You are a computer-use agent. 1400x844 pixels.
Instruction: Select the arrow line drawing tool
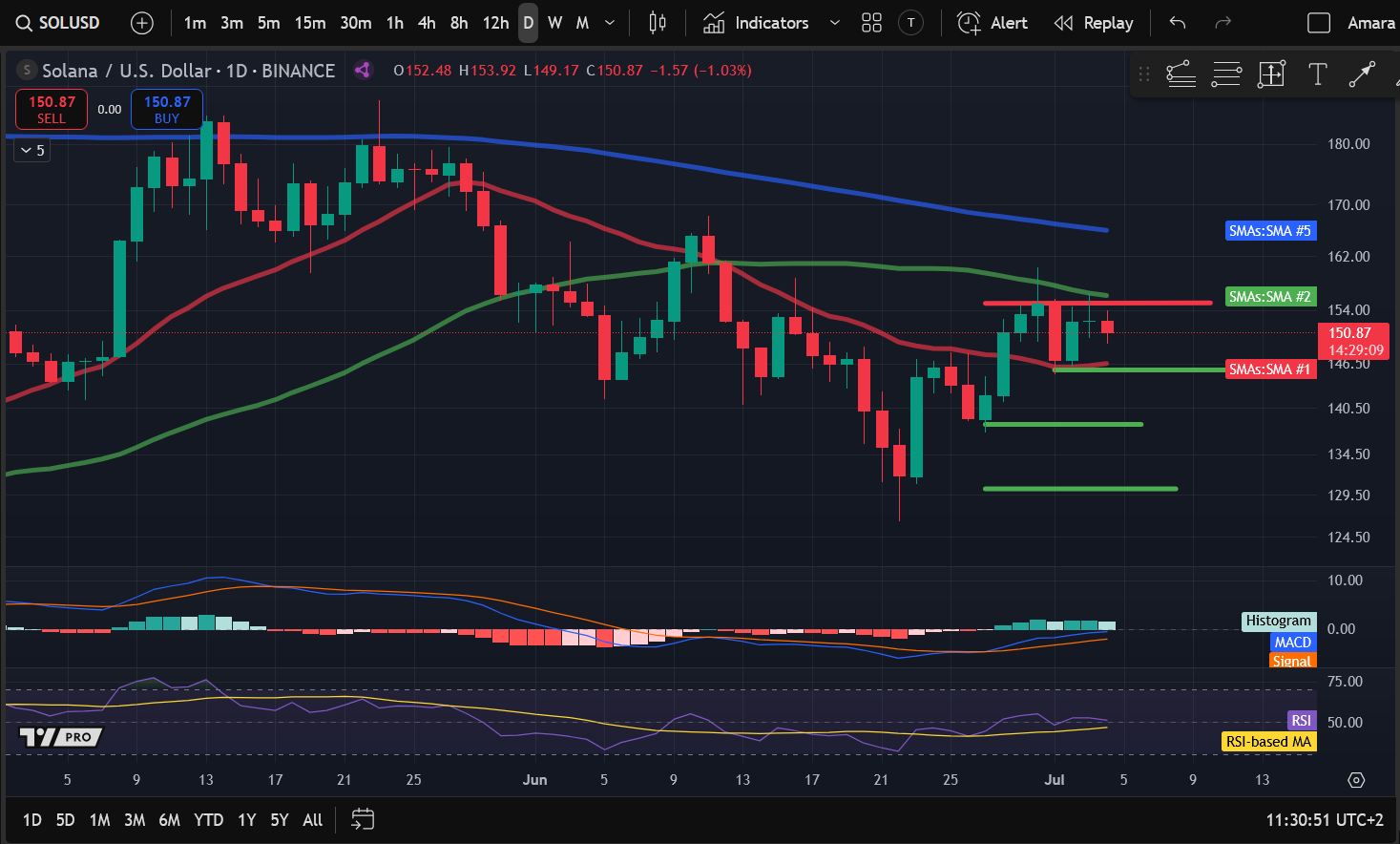click(1362, 74)
